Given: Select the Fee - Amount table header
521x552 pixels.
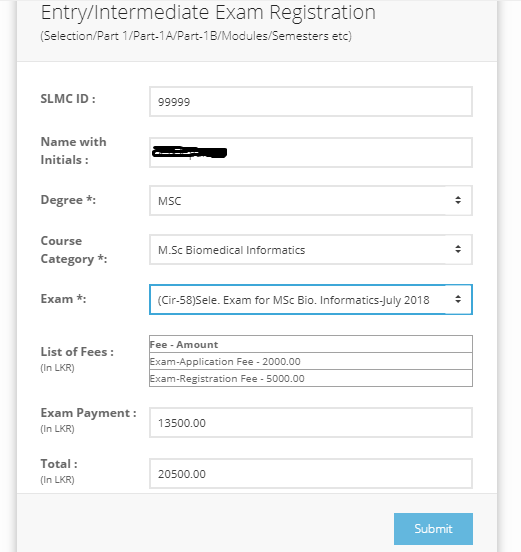Looking at the screenshot, I should pos(310,344).
